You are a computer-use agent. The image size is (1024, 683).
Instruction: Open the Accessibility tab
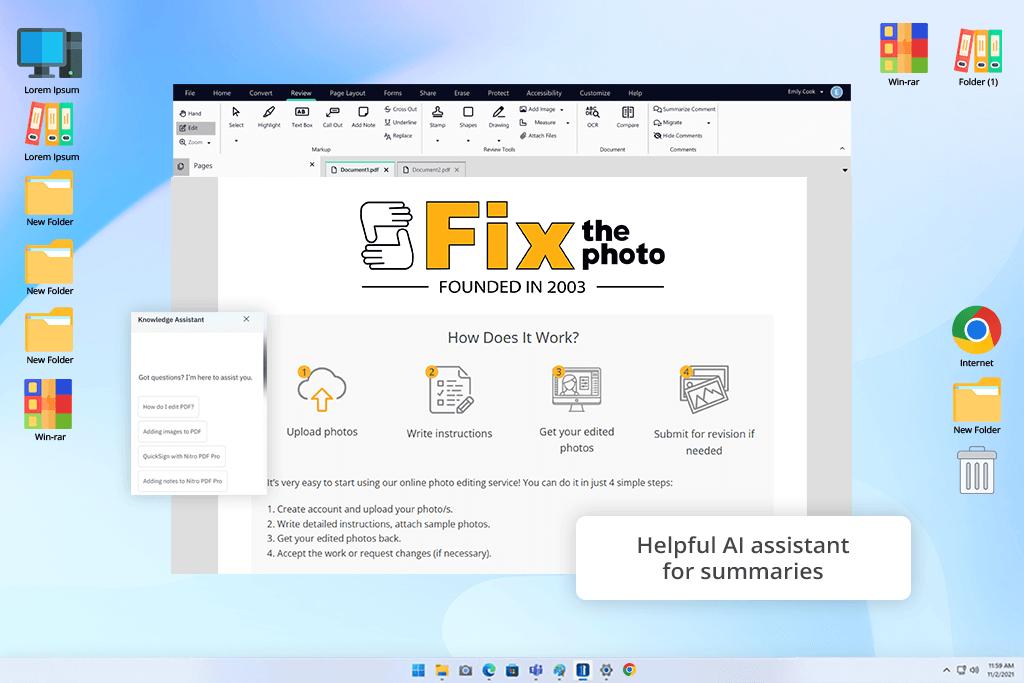pyautogui.click(x=544, y=93)
